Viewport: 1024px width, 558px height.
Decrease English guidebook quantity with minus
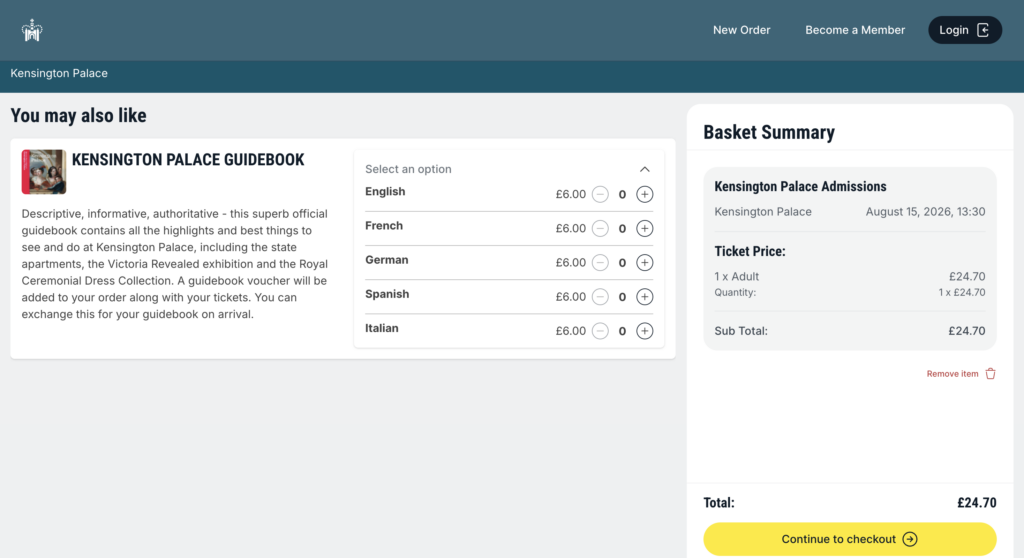click(x=600, y=194)
